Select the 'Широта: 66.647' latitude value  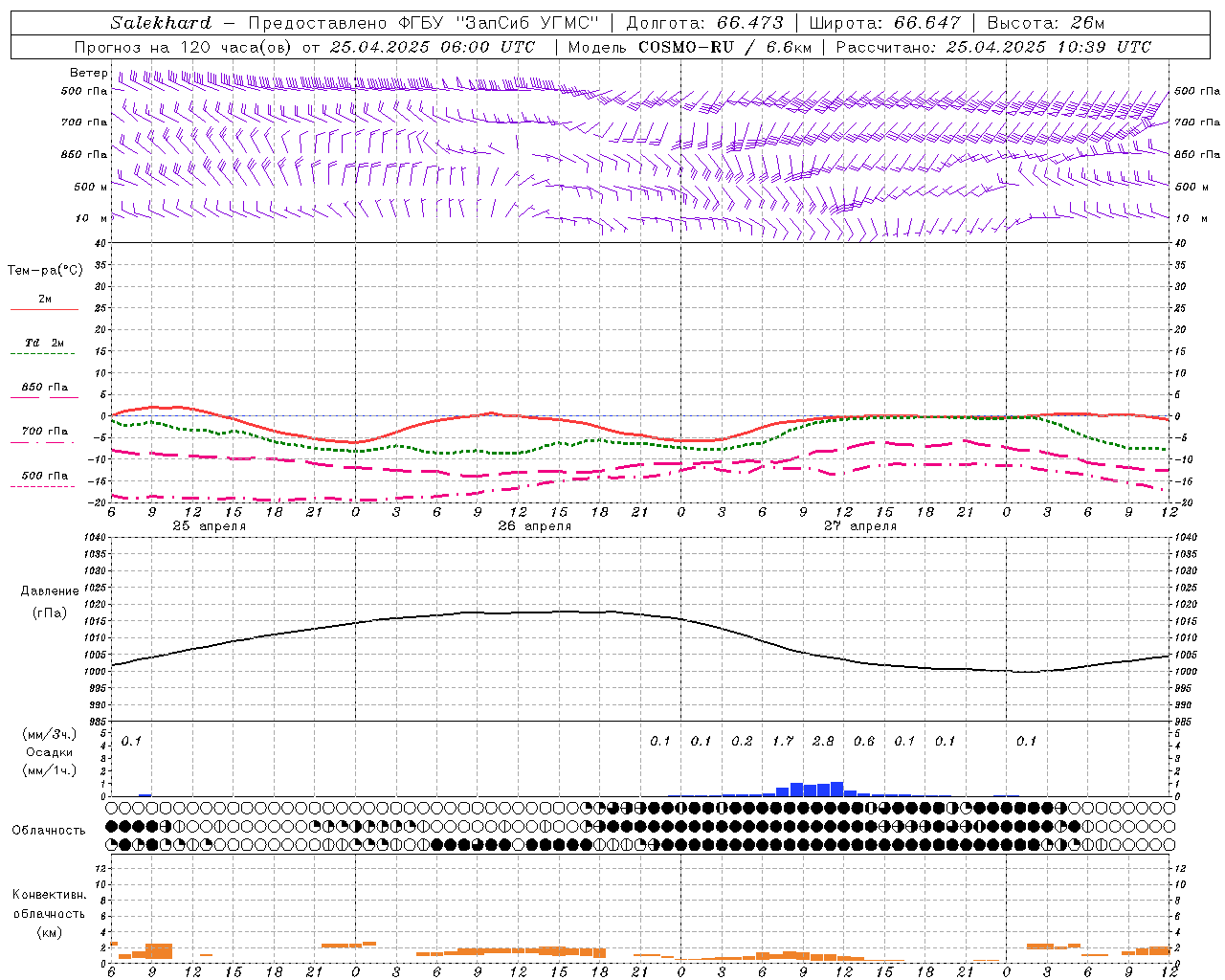click(x=884, y=23)
